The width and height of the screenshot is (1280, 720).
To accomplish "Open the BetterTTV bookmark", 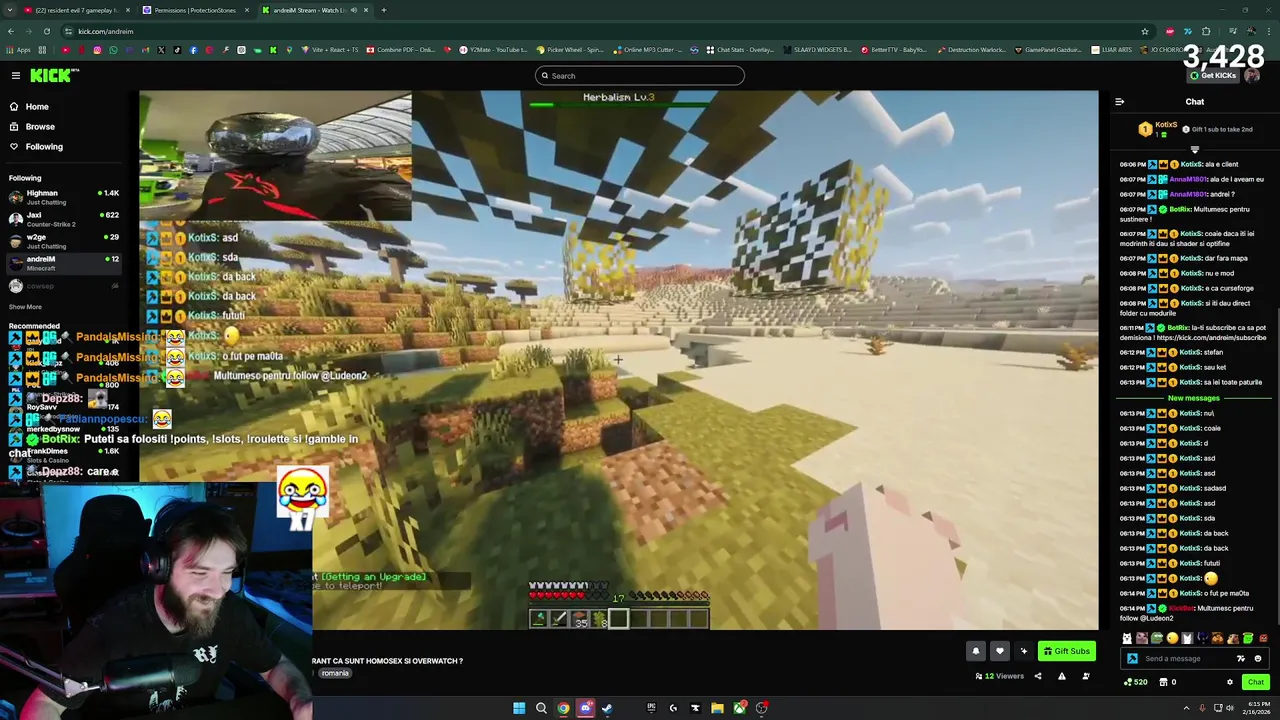I will pos(894,49).
